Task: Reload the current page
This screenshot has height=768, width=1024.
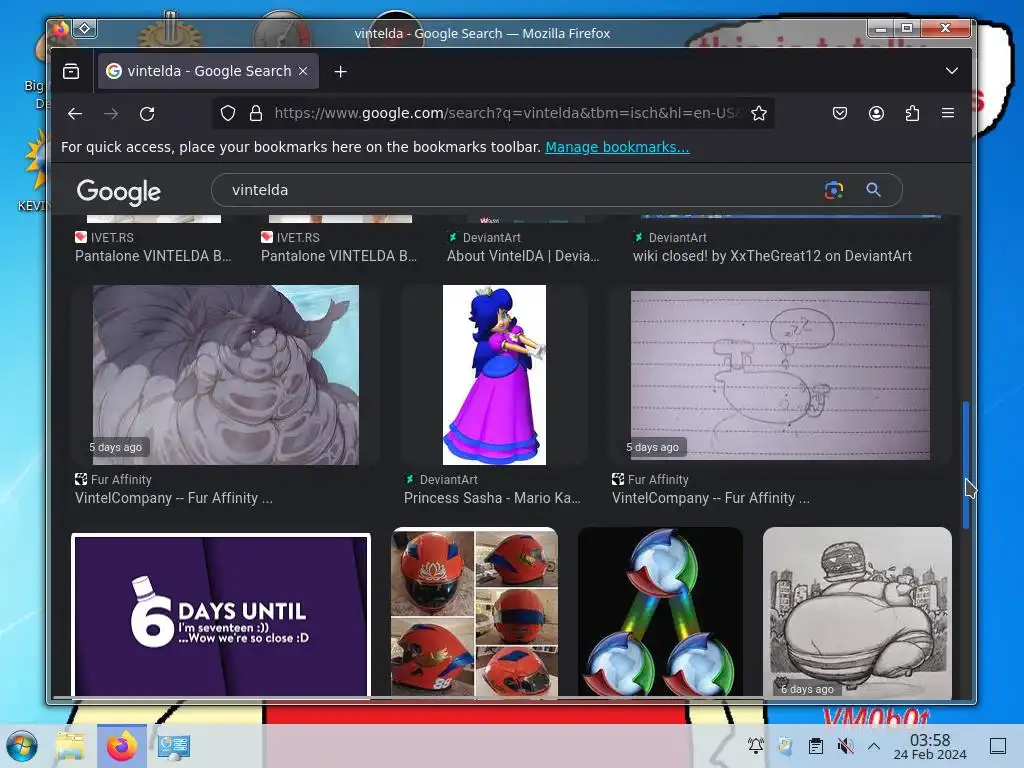Action: coord(148,114)
